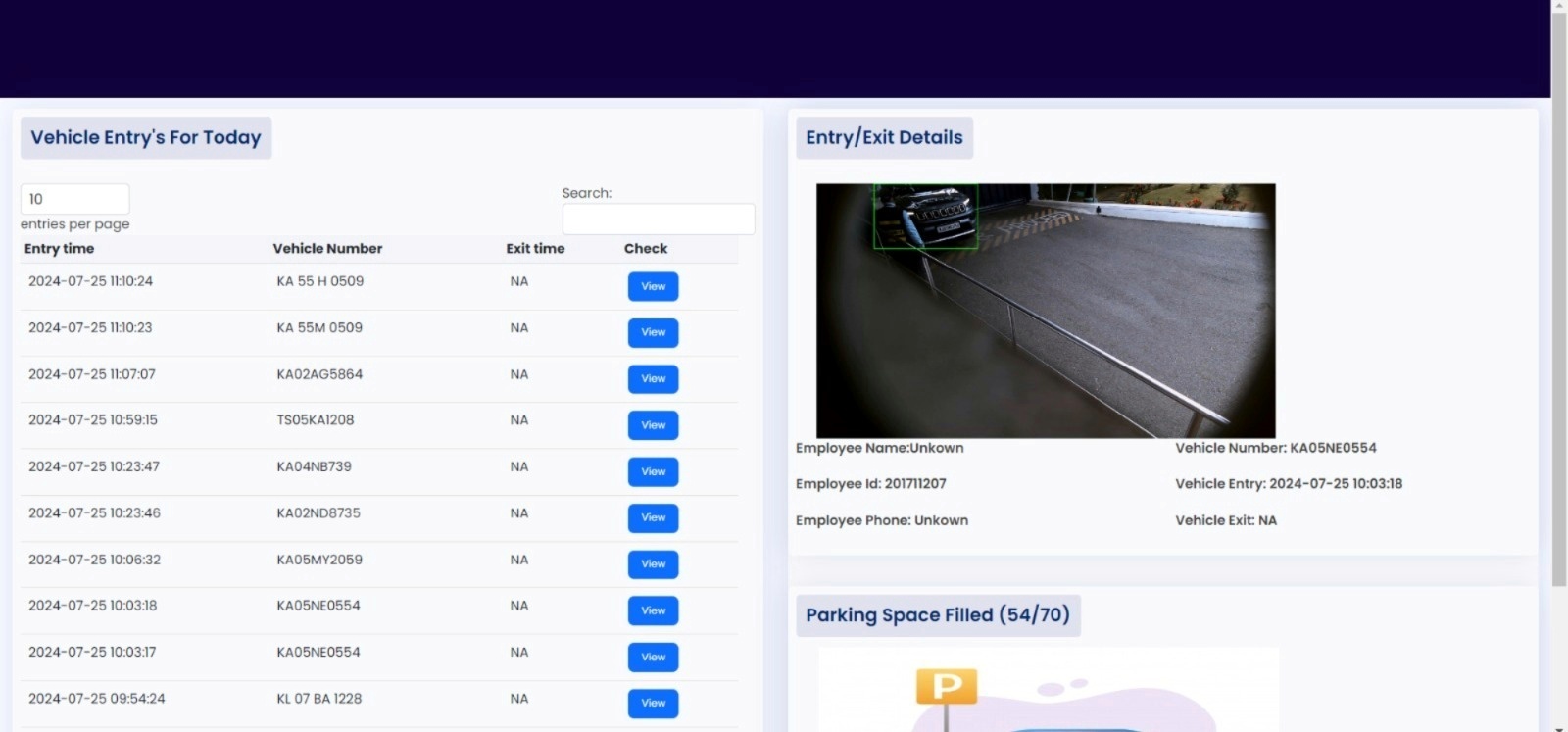View details of vehicle KA04NB739
The width and height of the screenshot is (1568, 732).
click(653, 471)
